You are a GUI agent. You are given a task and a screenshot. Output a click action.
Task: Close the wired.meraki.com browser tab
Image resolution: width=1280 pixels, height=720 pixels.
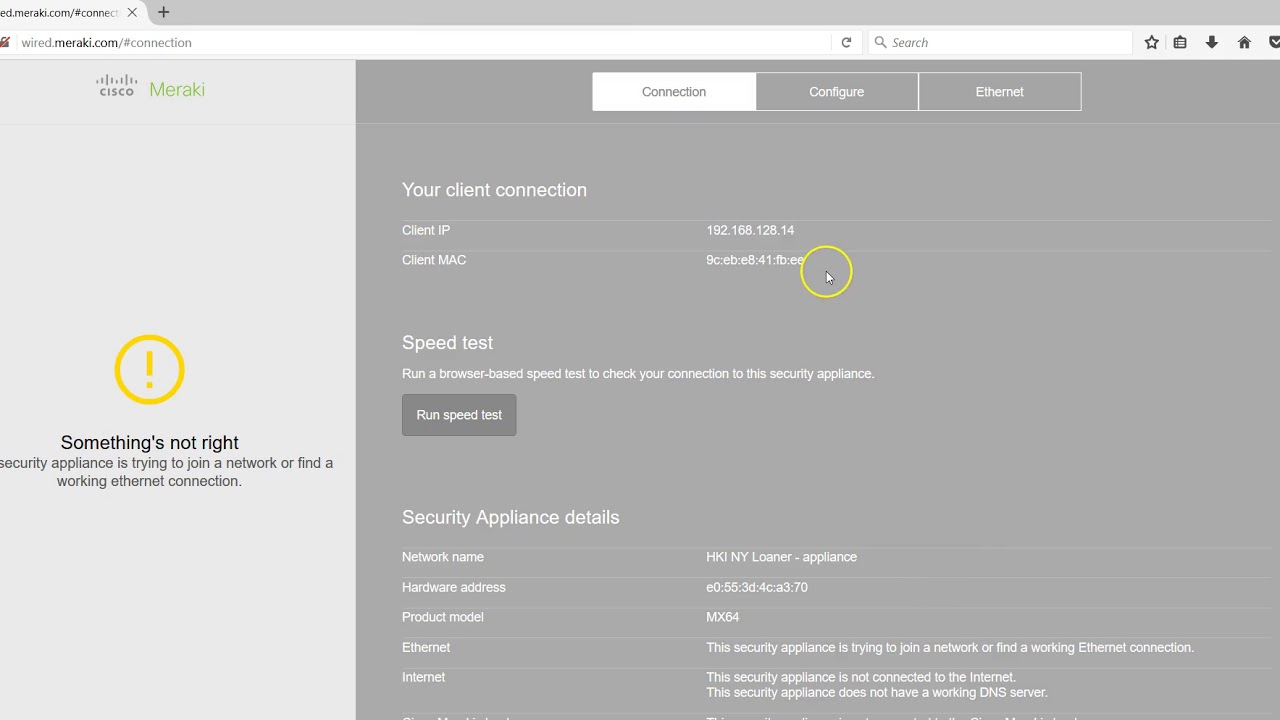(x=132, y=13)
